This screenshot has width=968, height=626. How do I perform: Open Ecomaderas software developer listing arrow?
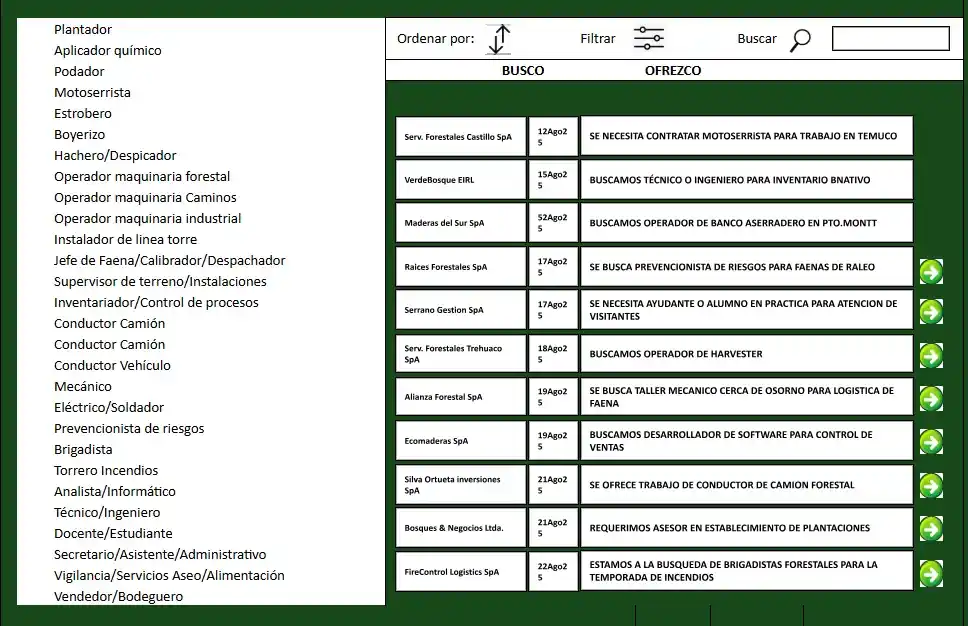pos(931,442)
